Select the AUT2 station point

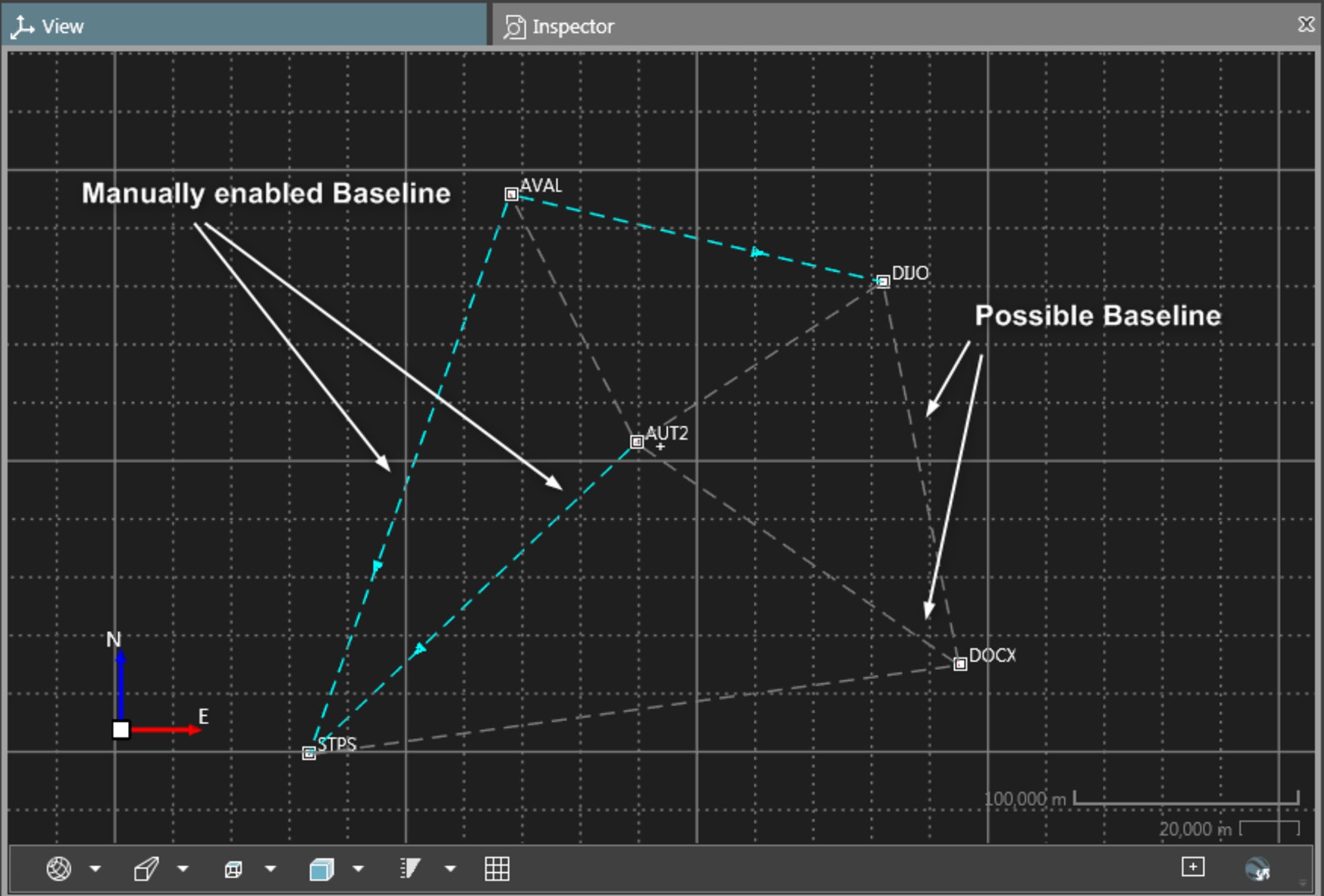637,442
